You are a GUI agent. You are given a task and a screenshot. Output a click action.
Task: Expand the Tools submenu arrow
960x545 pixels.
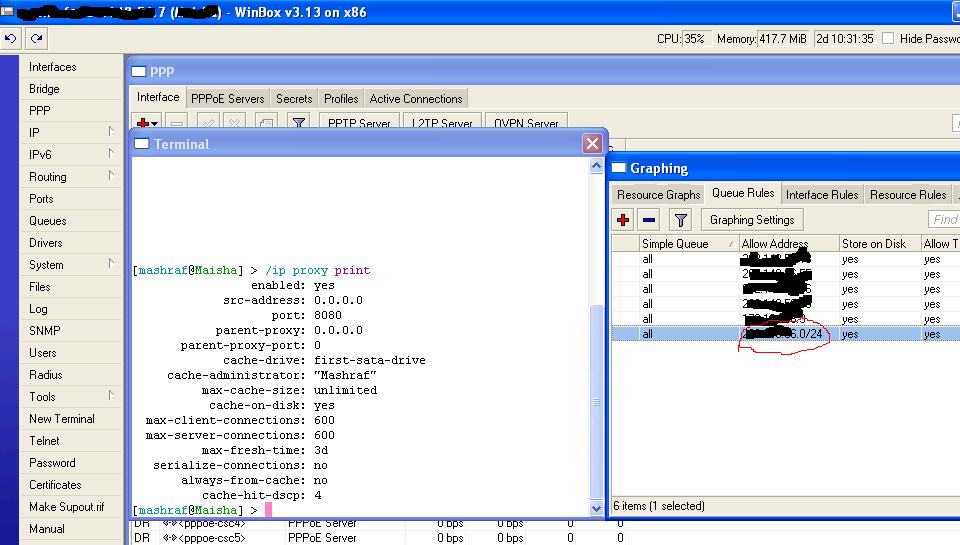(111, 396)
